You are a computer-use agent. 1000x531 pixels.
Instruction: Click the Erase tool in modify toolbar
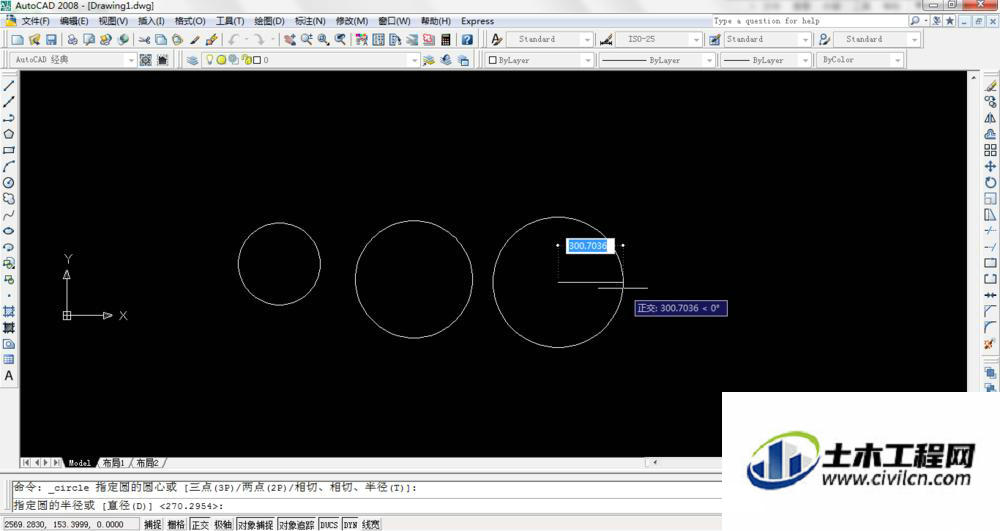pyautogui.click(x=990, y=85)
